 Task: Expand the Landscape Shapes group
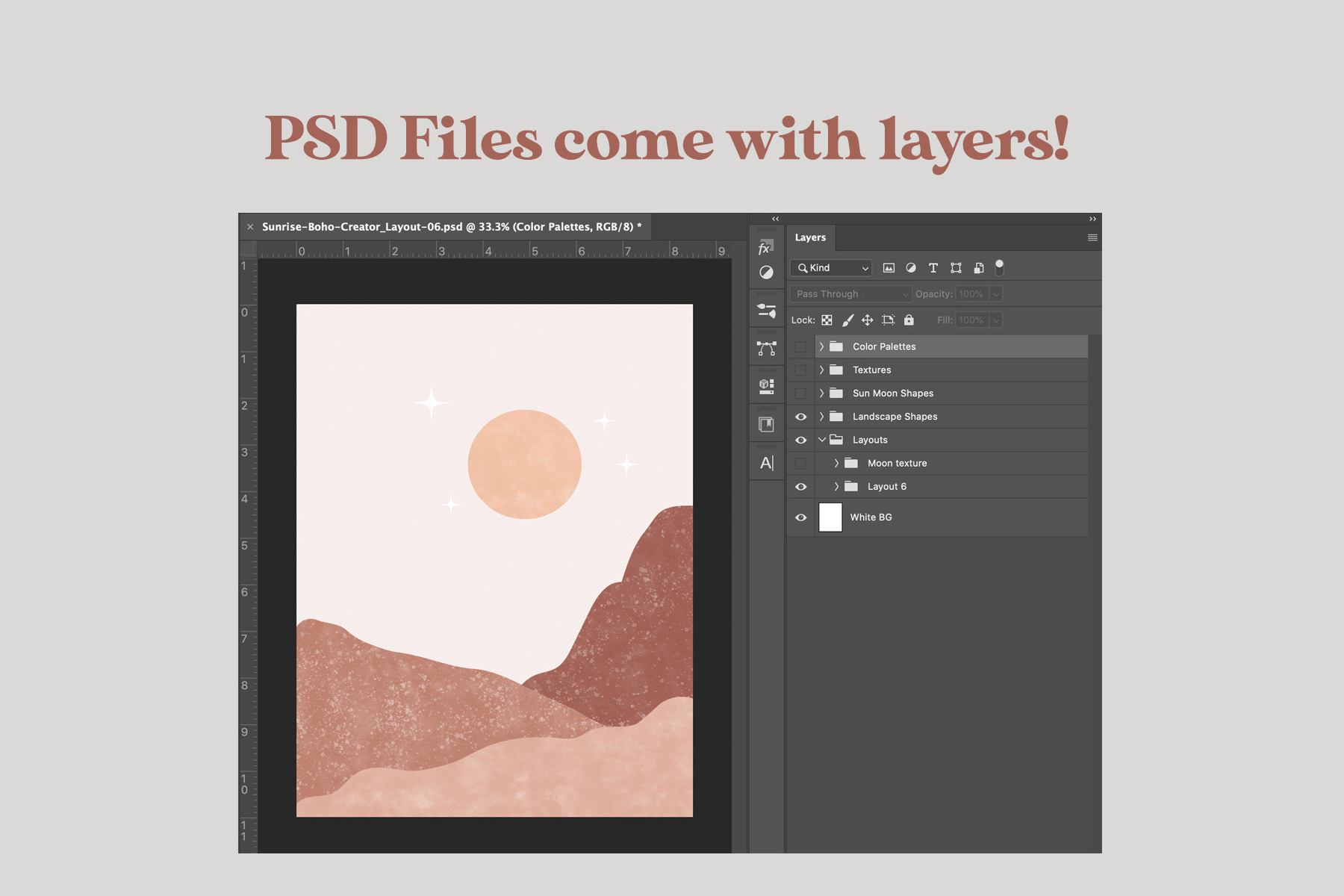pyautogui.click(x=821, y=417)
